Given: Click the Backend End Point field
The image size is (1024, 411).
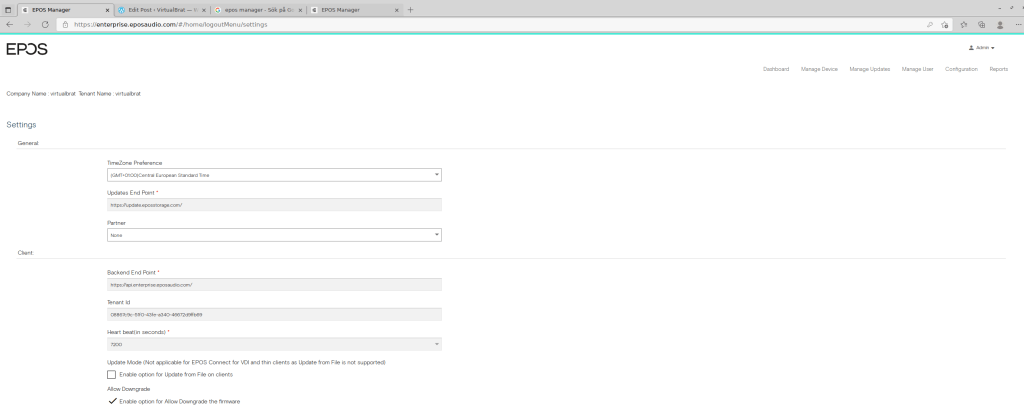Looking at the screenshot, I should (274, 284).
